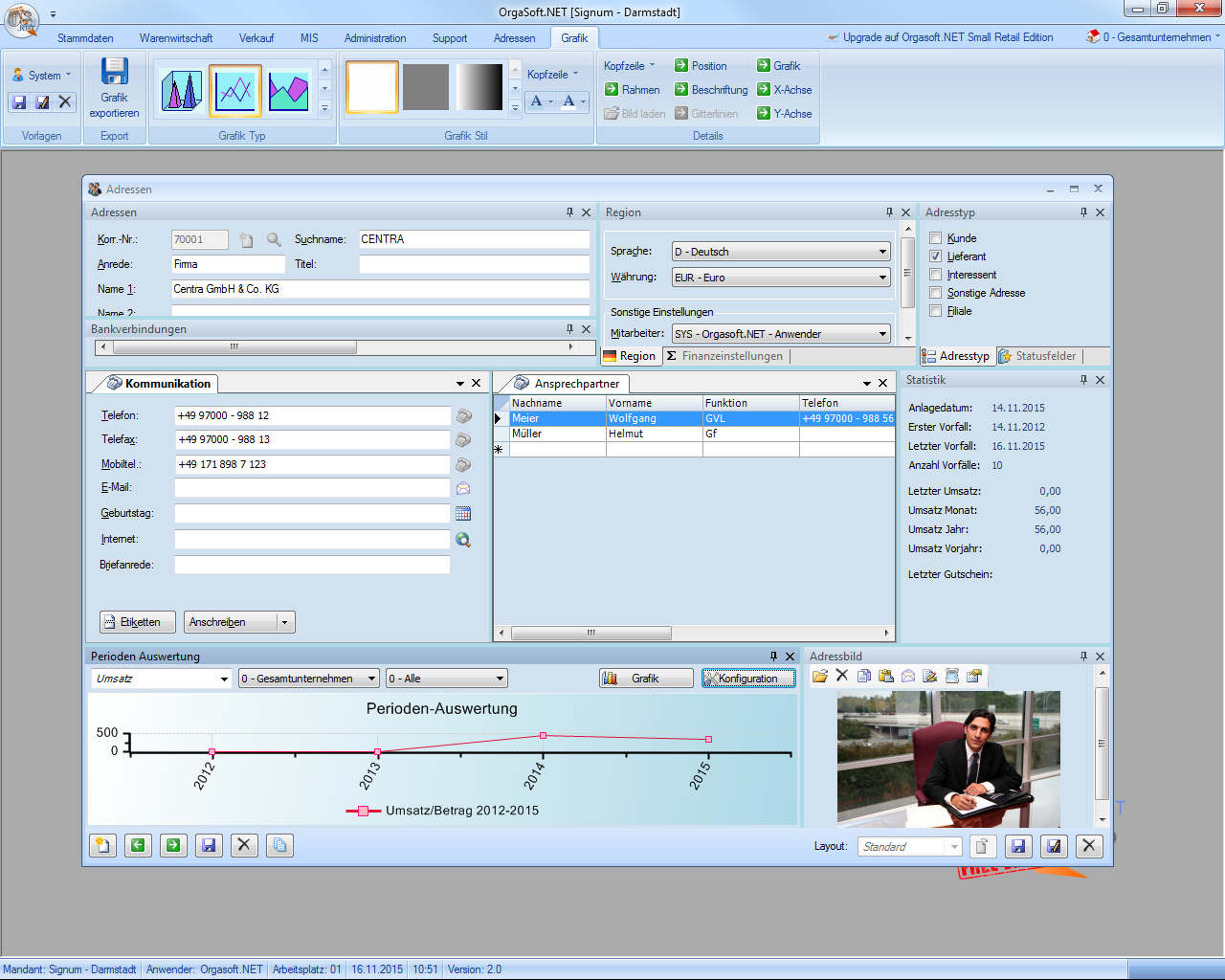The height and width of the screenshot is (980, 1225).
Task: Tick the Interessent checkbox
Action: [x=936, y=275]
